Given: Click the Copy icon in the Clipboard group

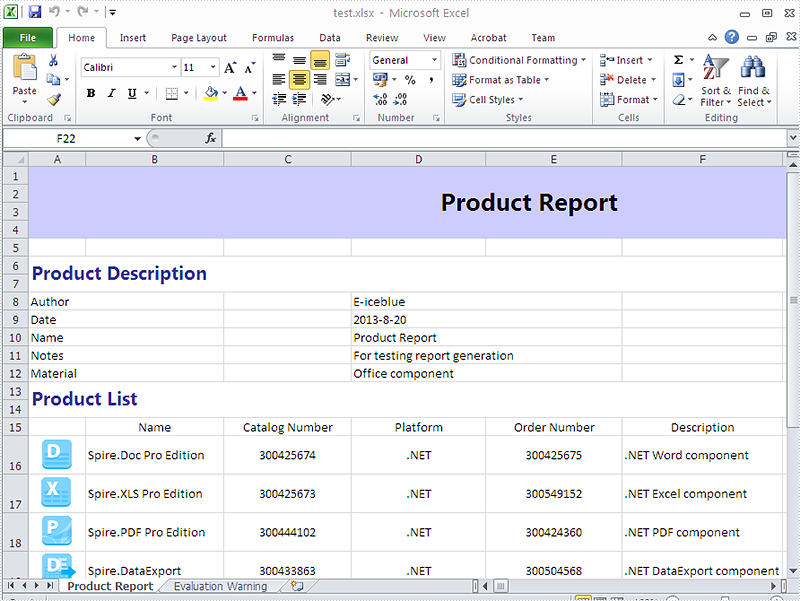Looking at the screenshot, I should (x=53, y=79).
